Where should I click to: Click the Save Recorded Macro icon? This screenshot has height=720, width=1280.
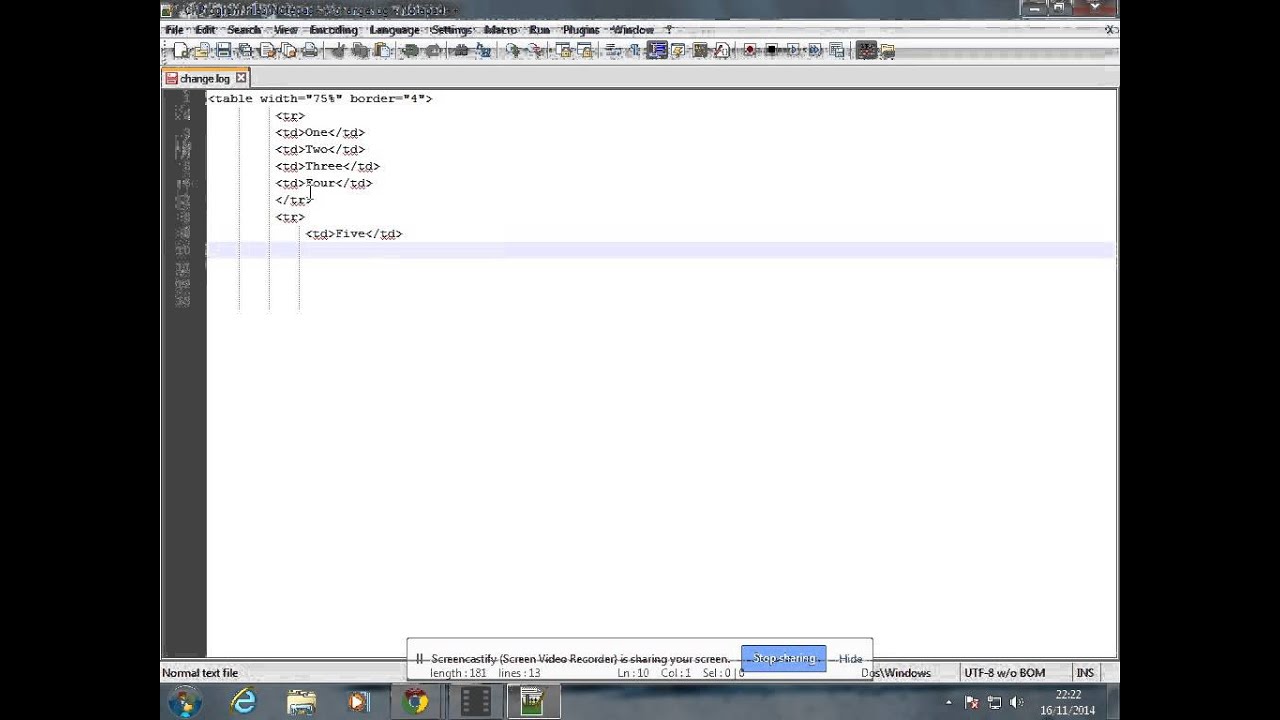pyautogui.click(x=836, y=50)
